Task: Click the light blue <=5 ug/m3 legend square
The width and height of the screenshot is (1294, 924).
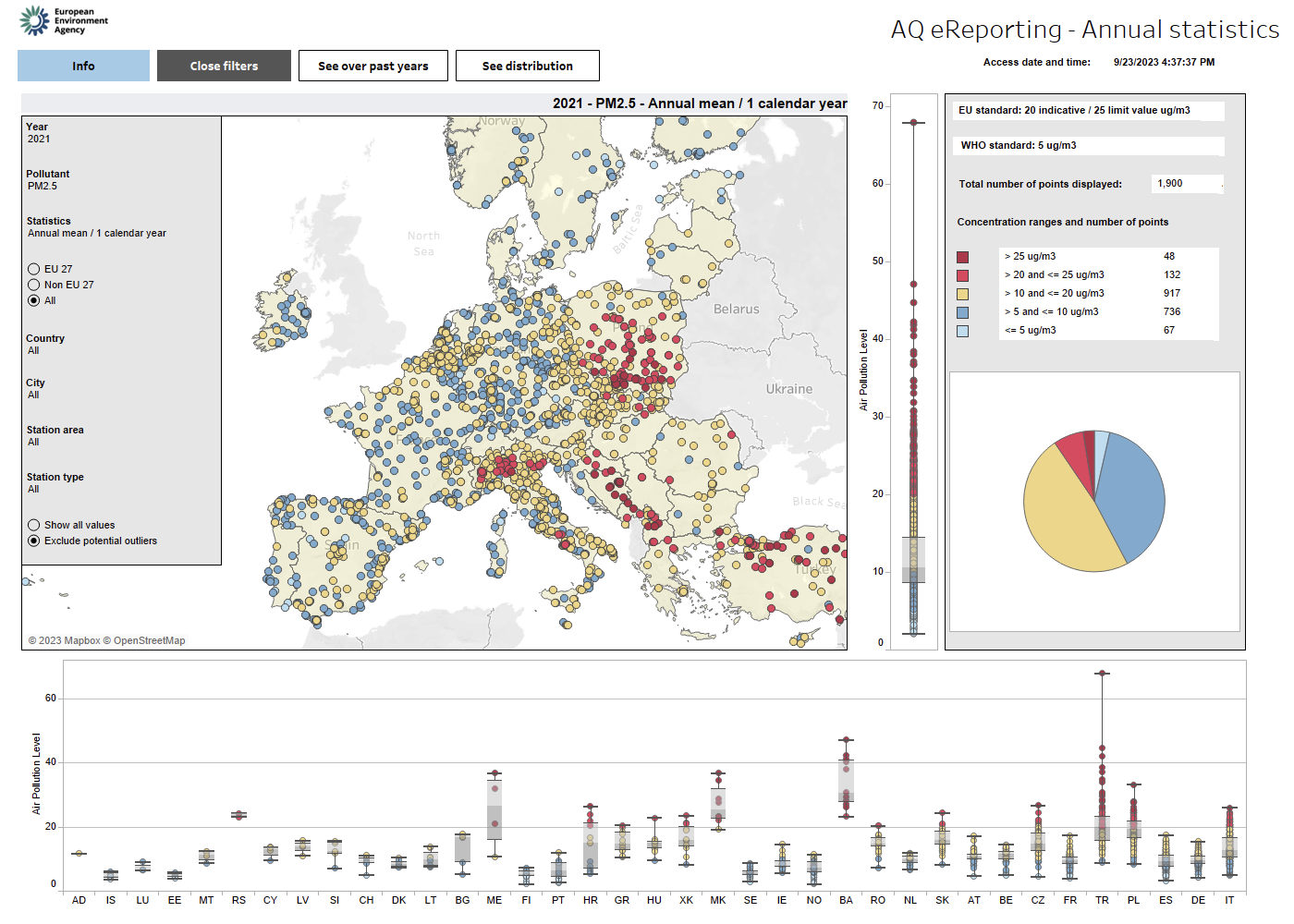Action: click(962, 331)
